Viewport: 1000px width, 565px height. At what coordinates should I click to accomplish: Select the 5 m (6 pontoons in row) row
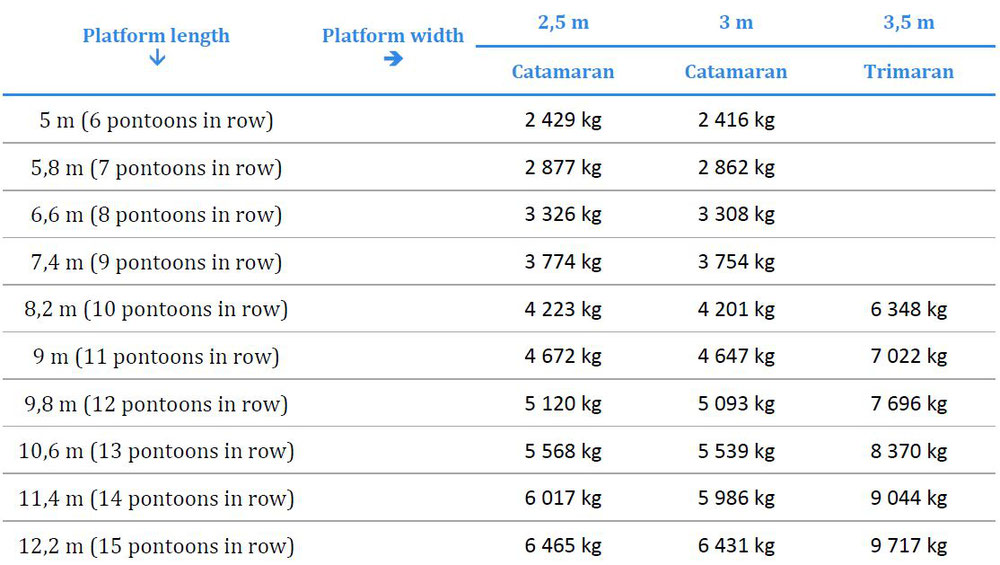point(156,121)
